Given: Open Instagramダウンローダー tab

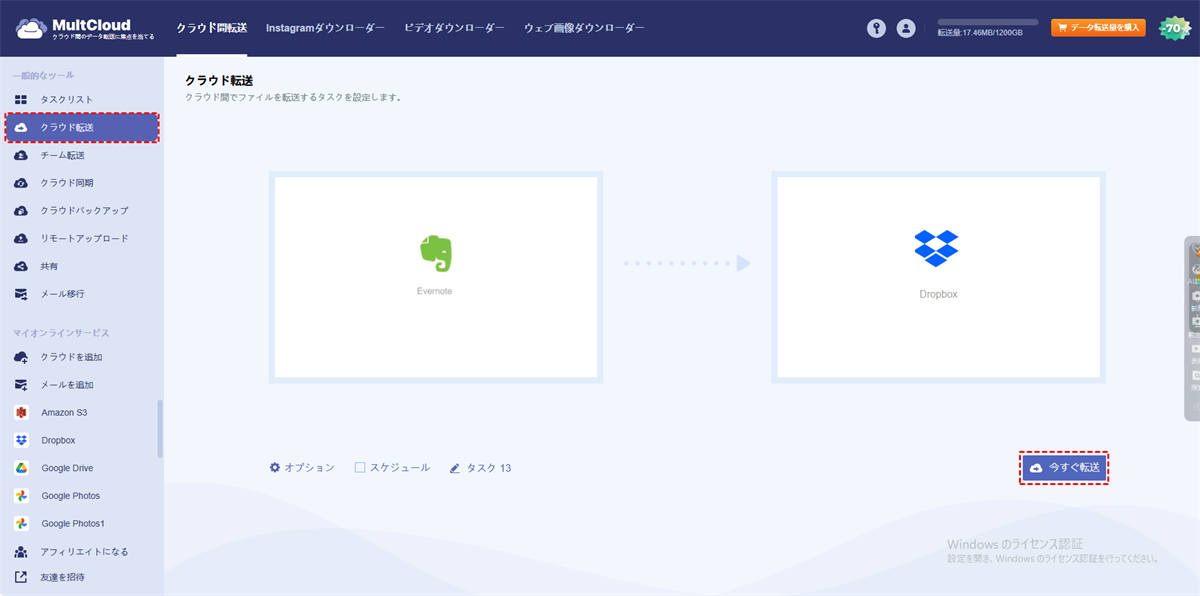Looking at the screenshot, I should (325, 28).
